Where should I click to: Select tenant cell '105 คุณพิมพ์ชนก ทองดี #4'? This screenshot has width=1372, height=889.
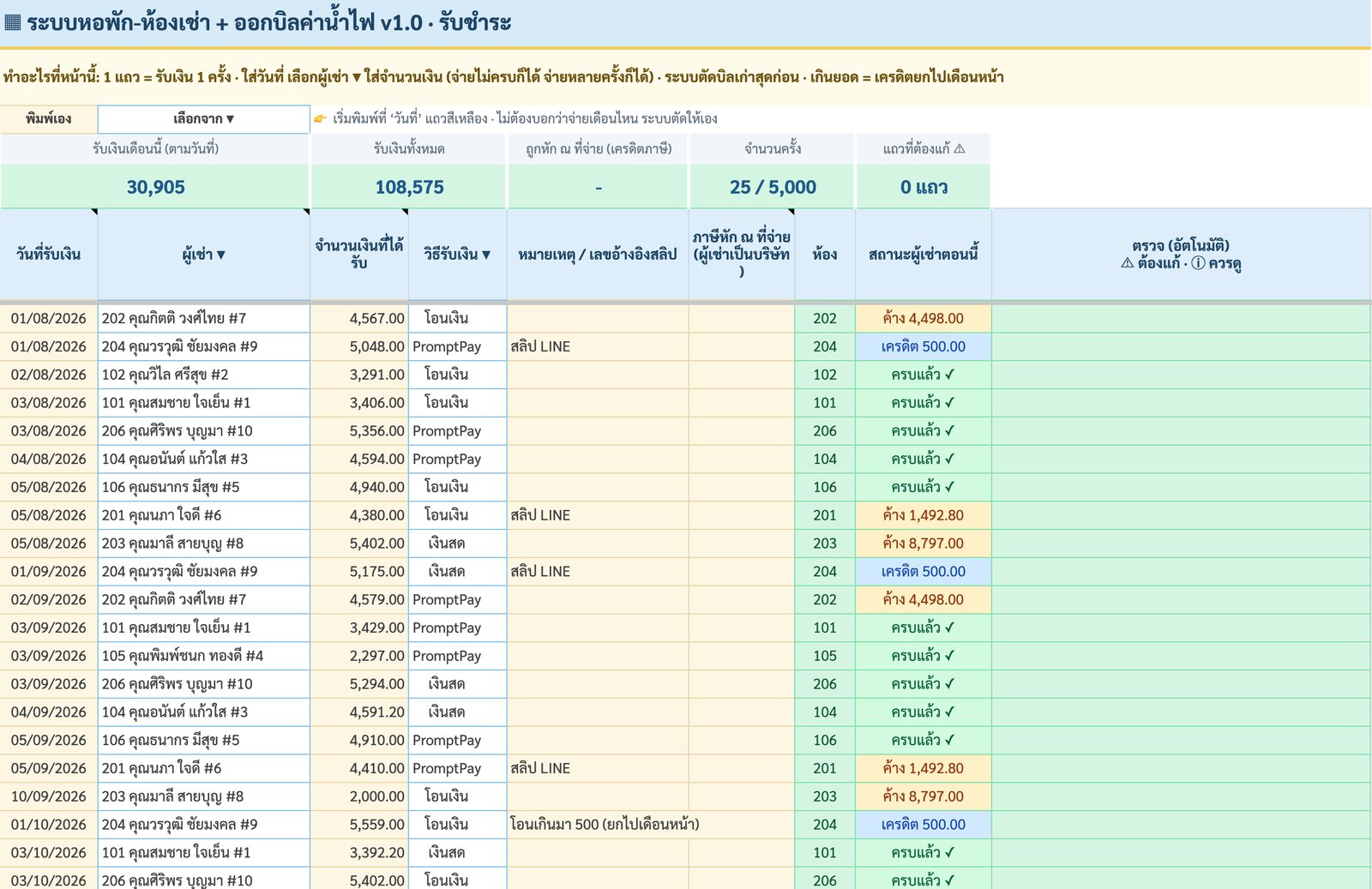click(204, 656)
